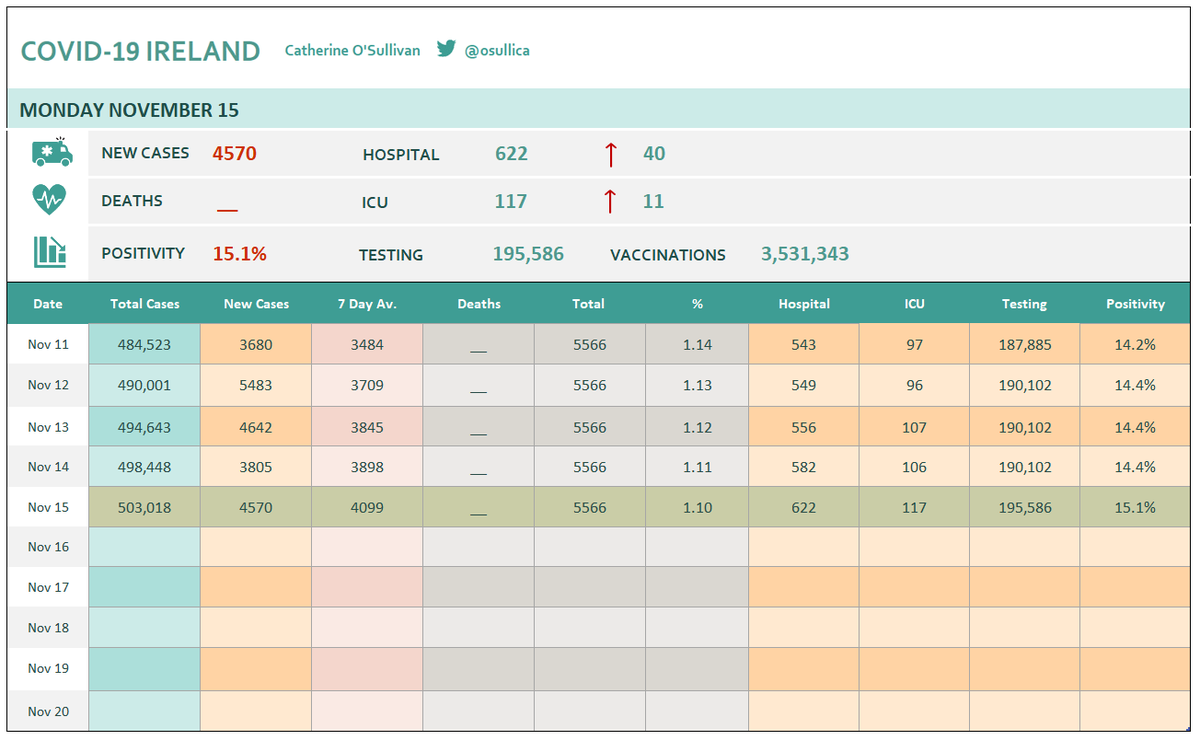Select the total cases cell 498,448
1200x740 pixels.
[145, 467]
